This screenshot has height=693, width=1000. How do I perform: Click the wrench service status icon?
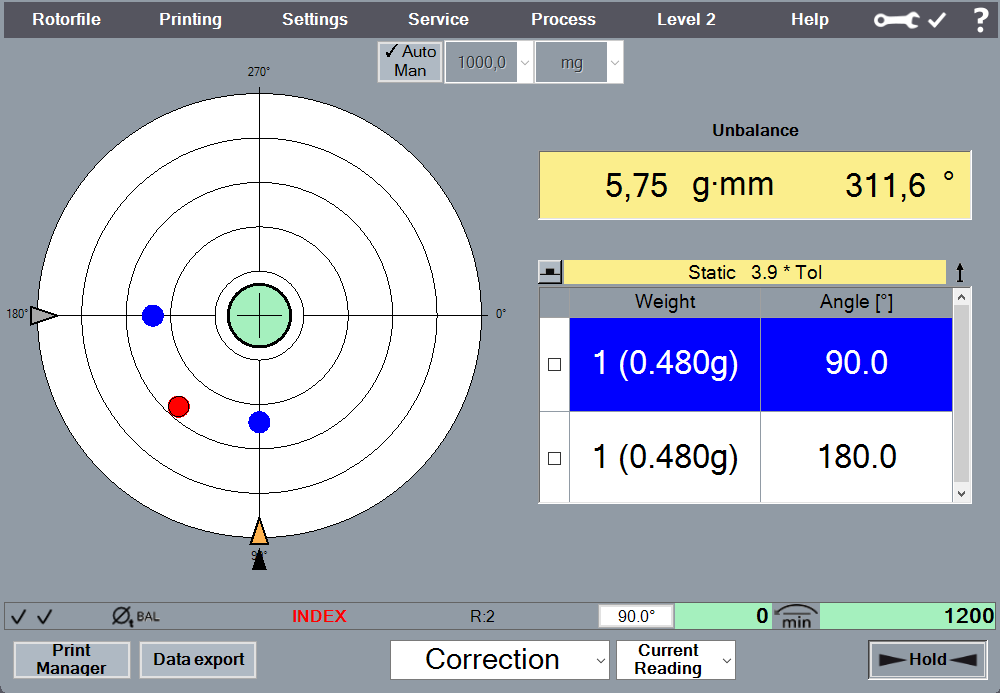point(896,20)
